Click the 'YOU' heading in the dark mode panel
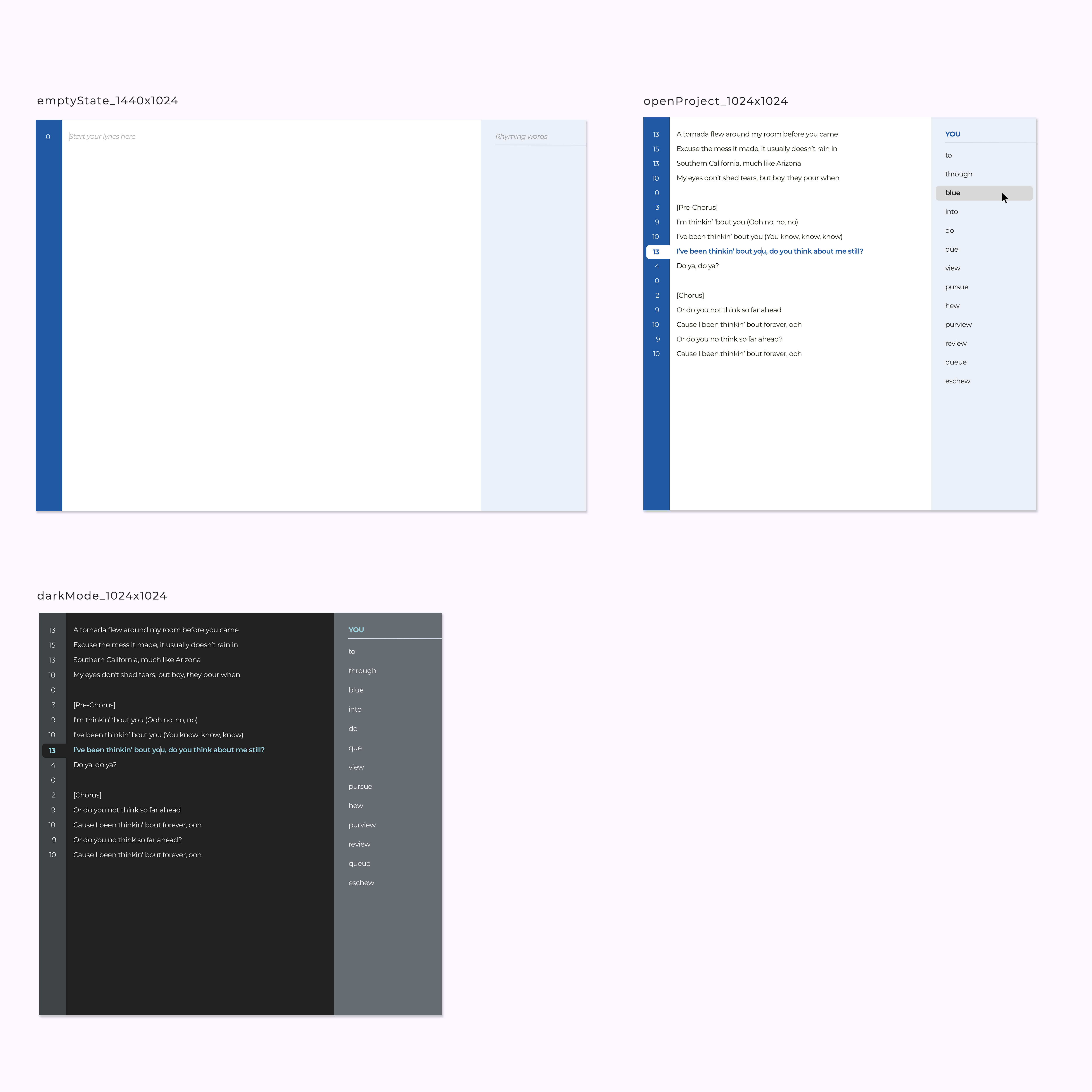Screen dimensions: 1092x1092 coord(356,630)
